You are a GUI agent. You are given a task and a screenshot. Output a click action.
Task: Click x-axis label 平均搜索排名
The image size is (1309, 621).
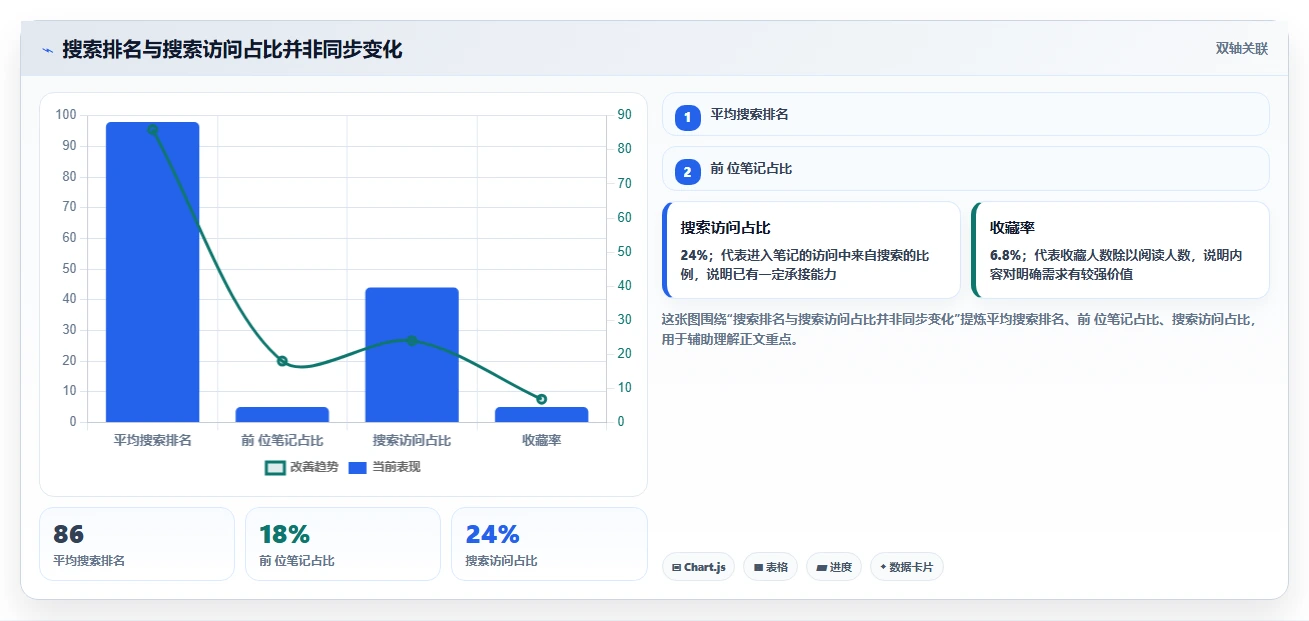point(152,440)
